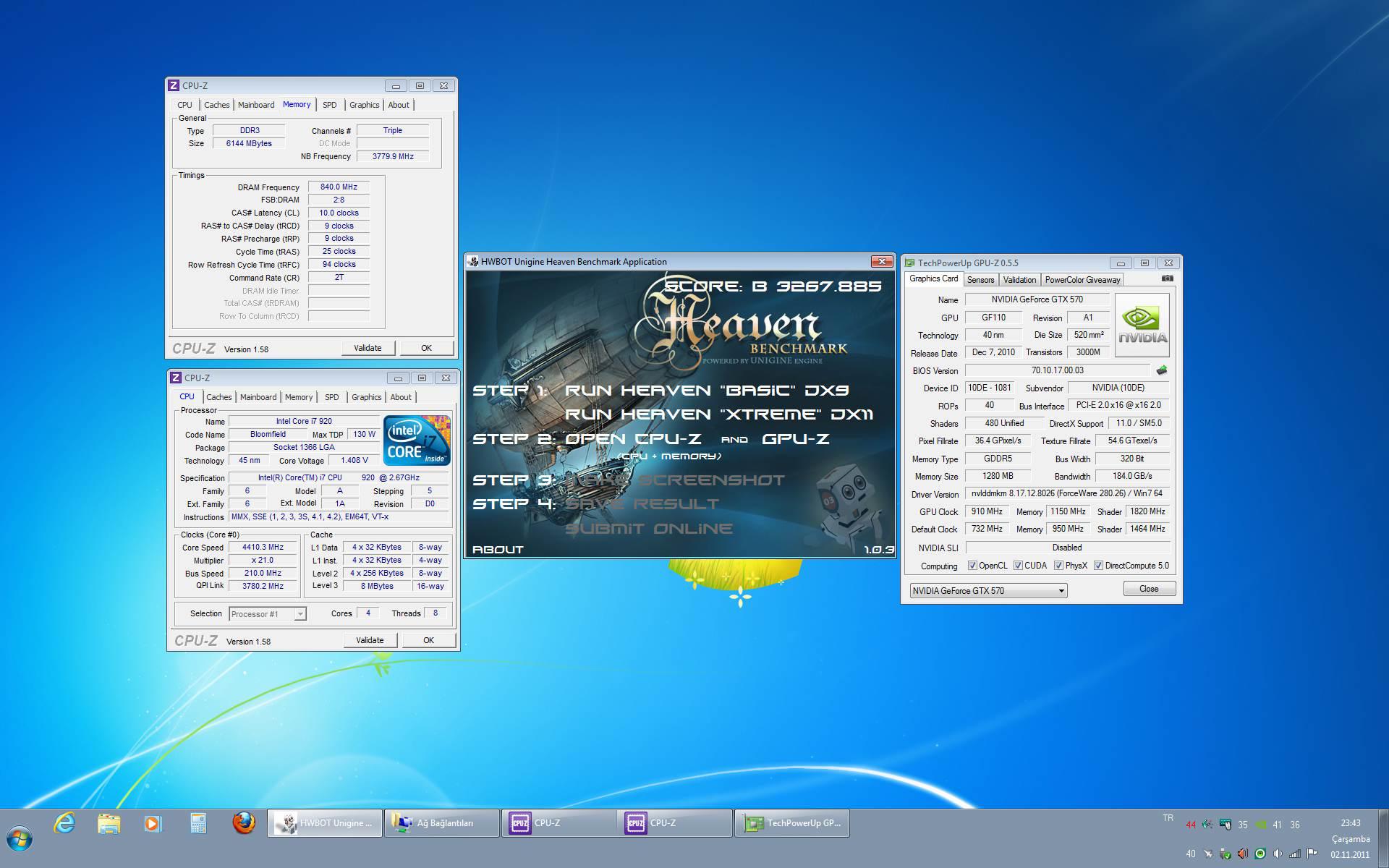Open the Calculator icon on taskbar
Viewport: 1389px width, 868px height.
tap(198, 823)
